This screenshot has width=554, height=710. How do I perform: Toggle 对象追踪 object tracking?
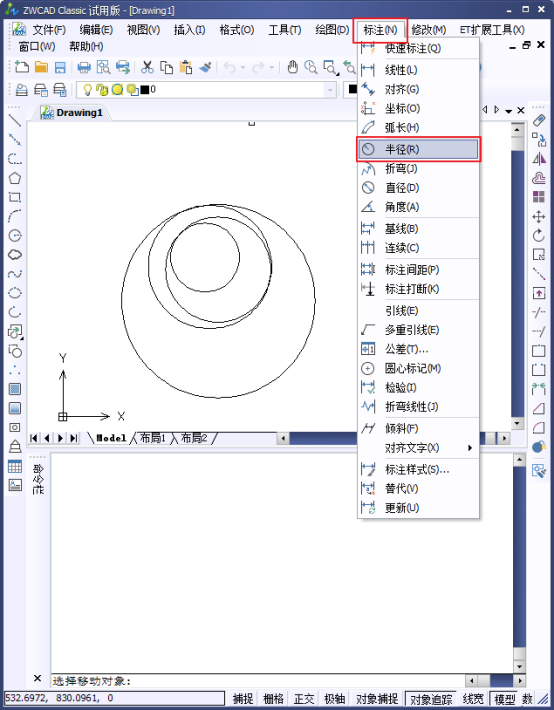431,698
